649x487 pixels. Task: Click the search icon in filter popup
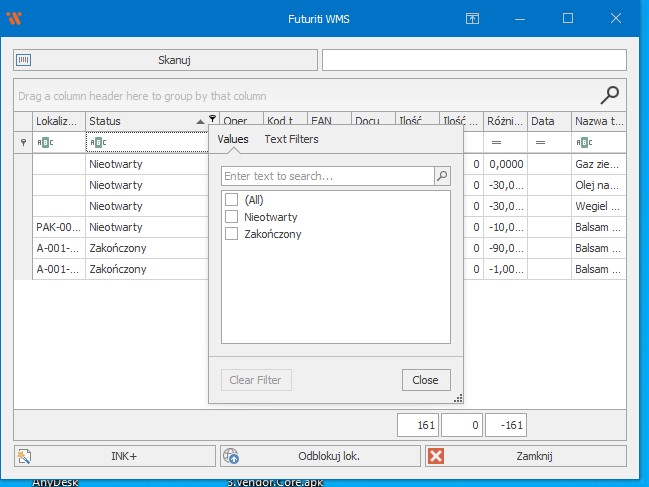(x=442, y=176)
